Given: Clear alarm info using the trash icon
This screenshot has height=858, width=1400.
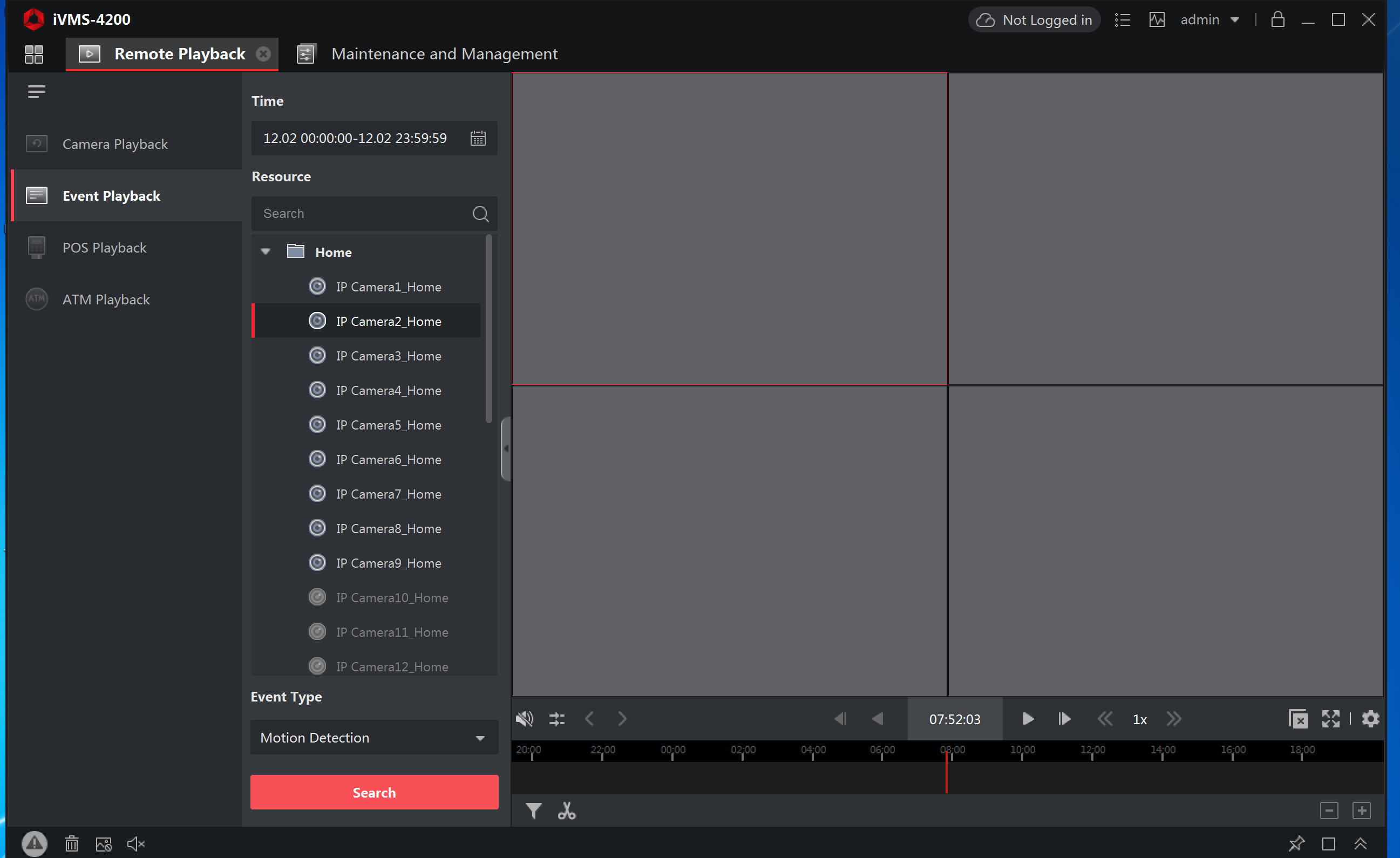Looking at the screenshot, I should [x=72, y=844].
